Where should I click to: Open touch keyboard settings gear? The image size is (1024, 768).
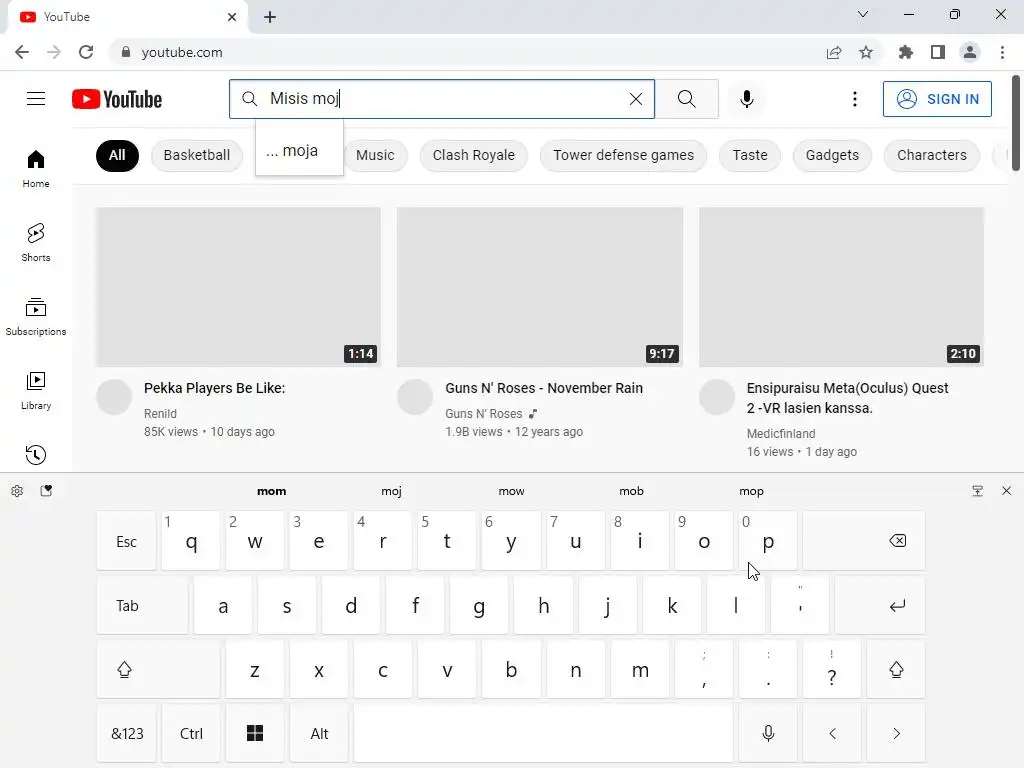[18, 491]
